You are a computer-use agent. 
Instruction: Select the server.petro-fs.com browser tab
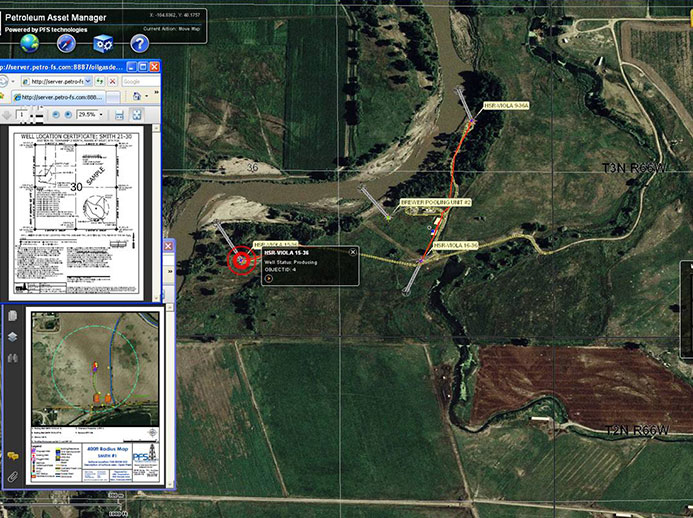[59, 97]
